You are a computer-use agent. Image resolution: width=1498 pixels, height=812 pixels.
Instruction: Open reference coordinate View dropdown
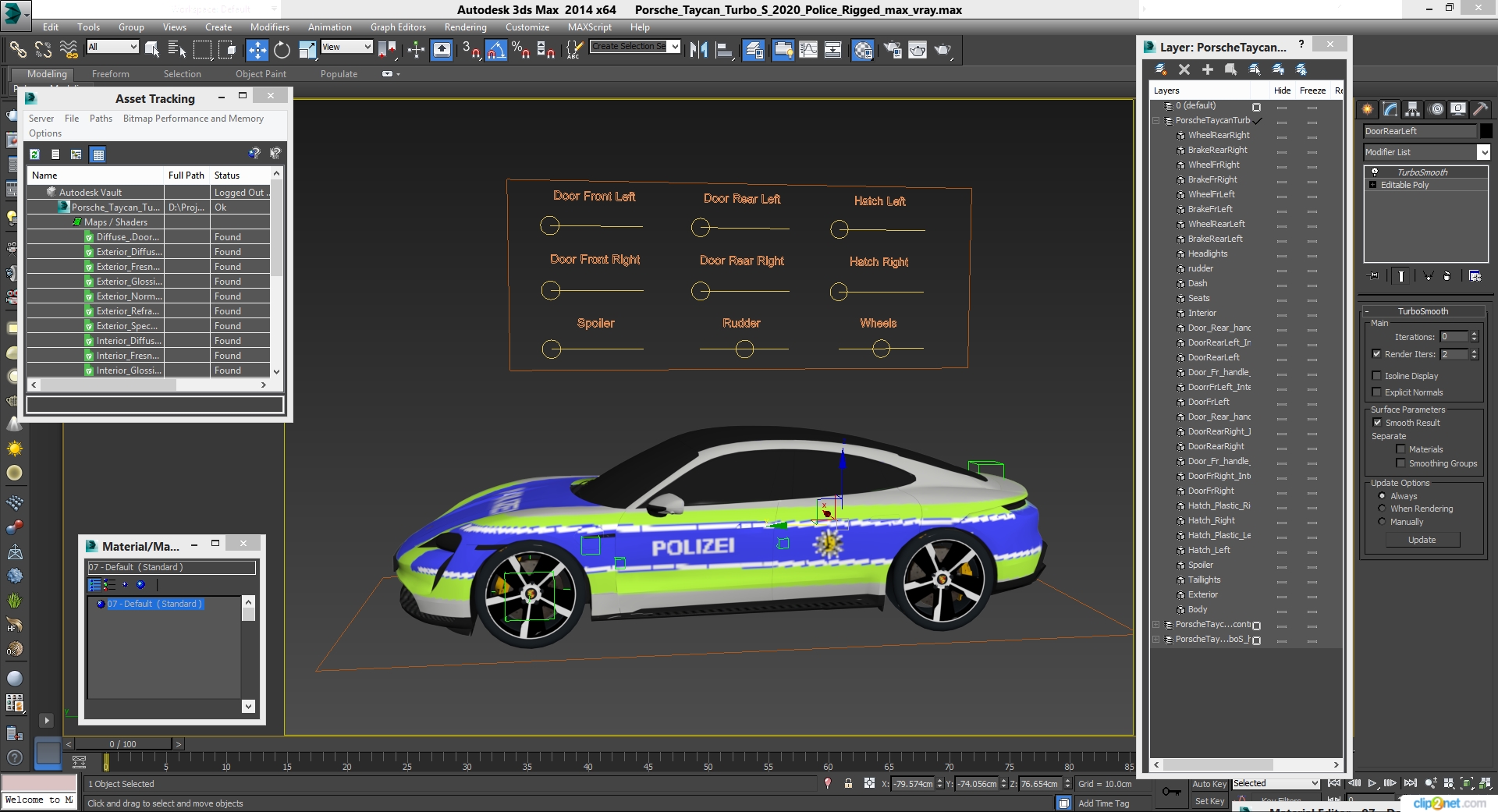[346, 47]
